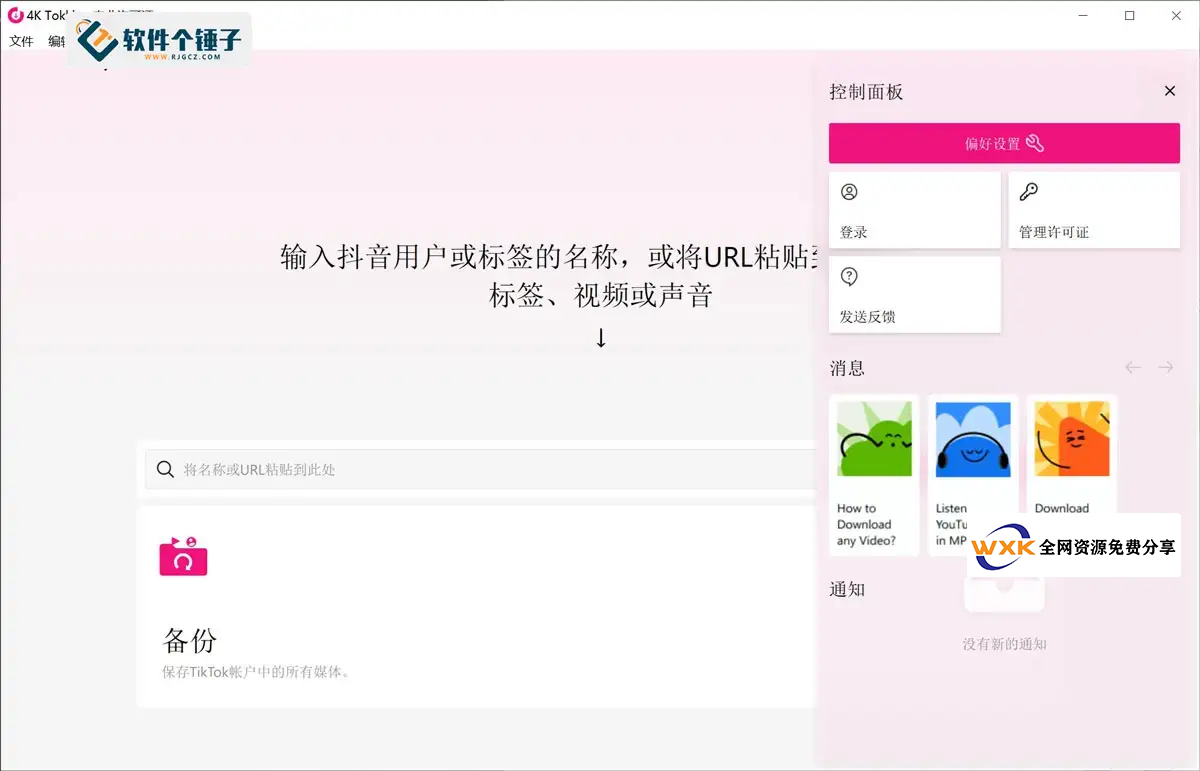Image resolution: width=1200 pixels, height=771 pixels.
Task: Click the magnifier search icon
Action: point(165,469)
